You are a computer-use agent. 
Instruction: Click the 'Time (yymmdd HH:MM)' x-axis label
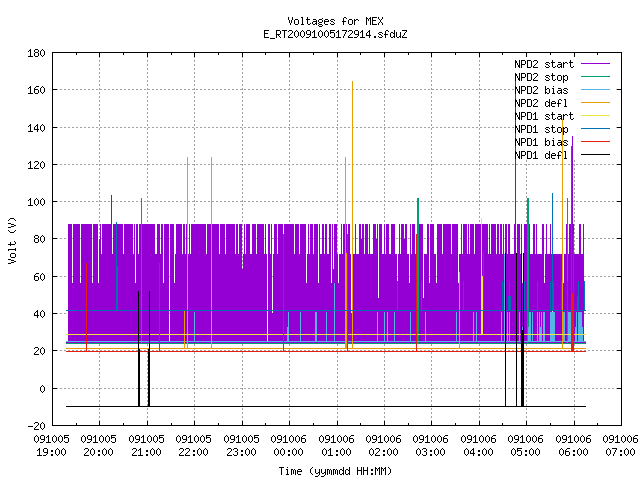tap(336, 471)
